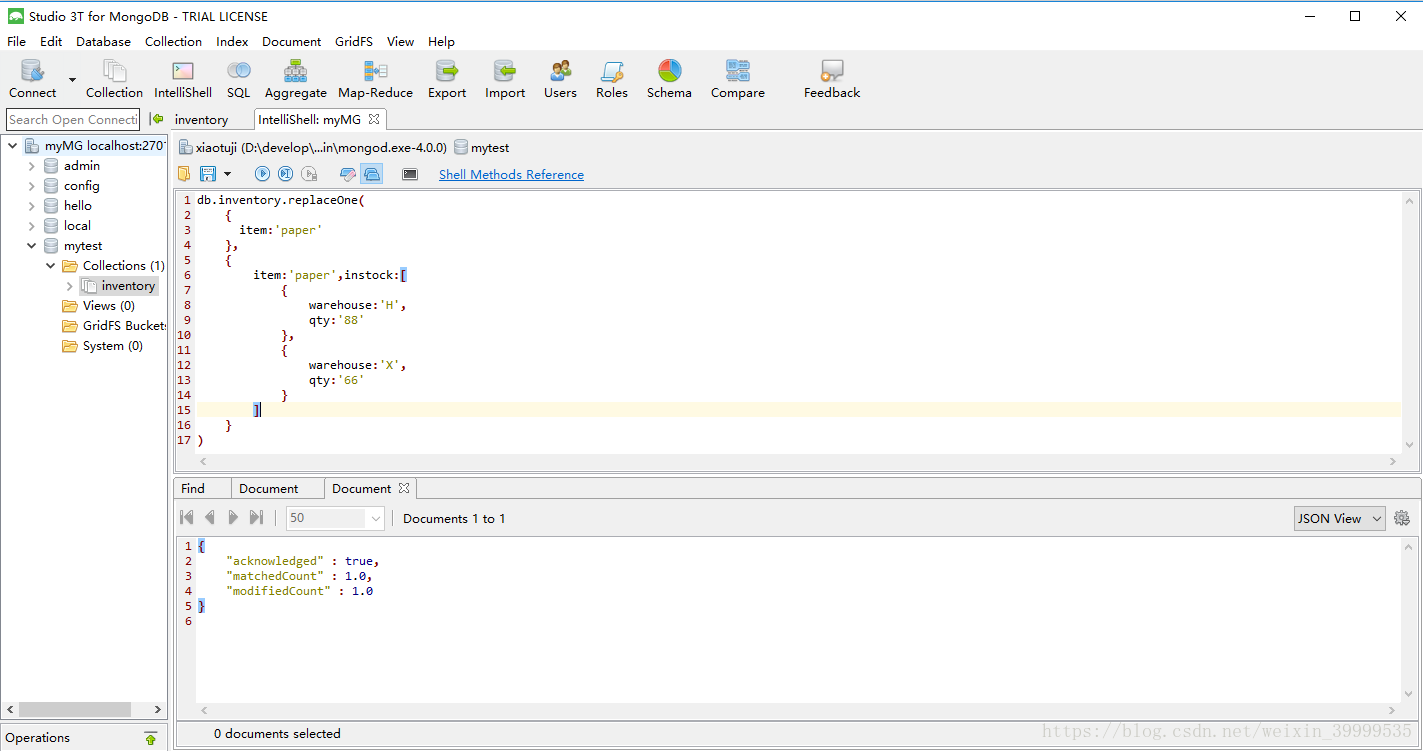Open the Schema analyzer
This screenshot has height=751, width=1423.
[x=669, y=79]
